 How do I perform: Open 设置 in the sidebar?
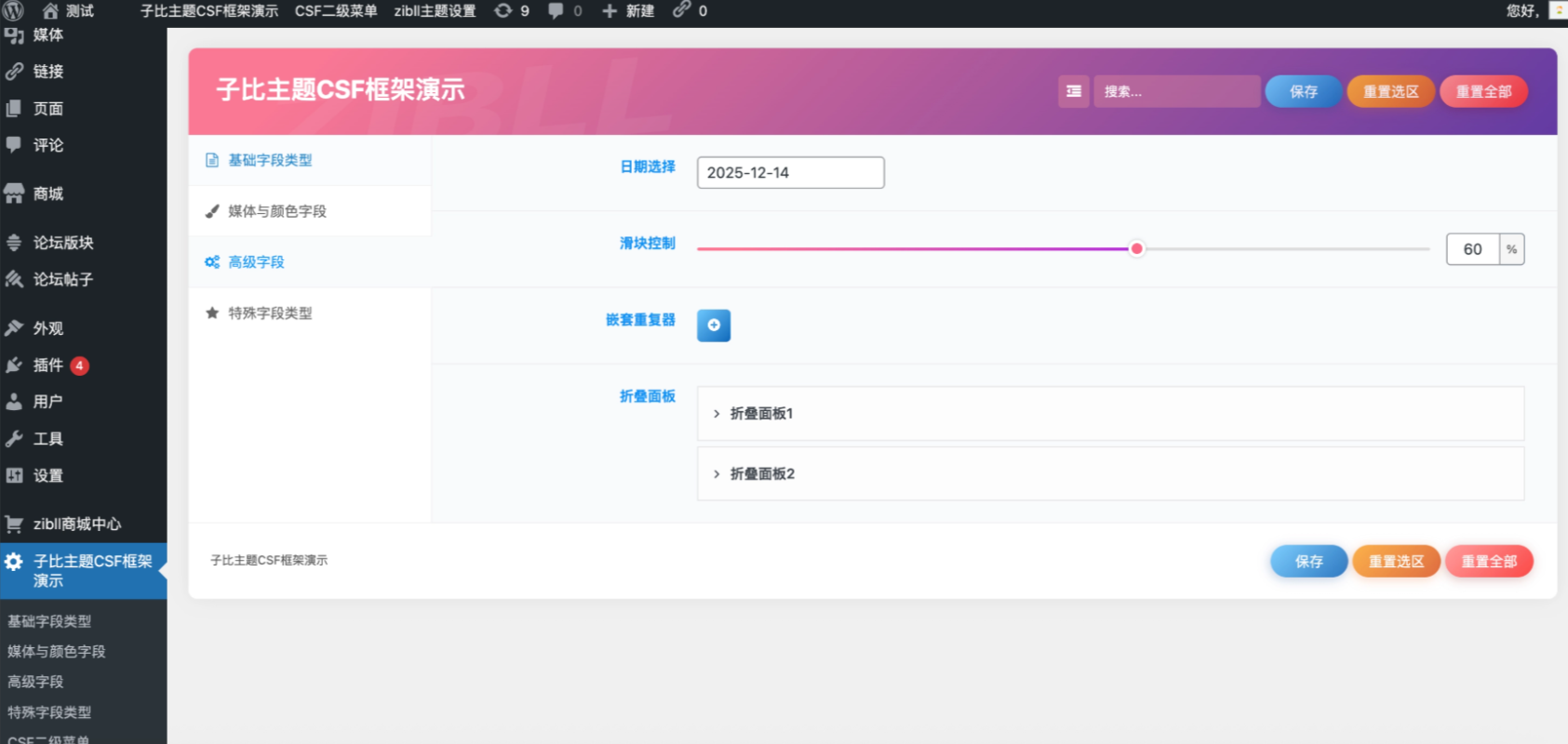tap(83, 476)
